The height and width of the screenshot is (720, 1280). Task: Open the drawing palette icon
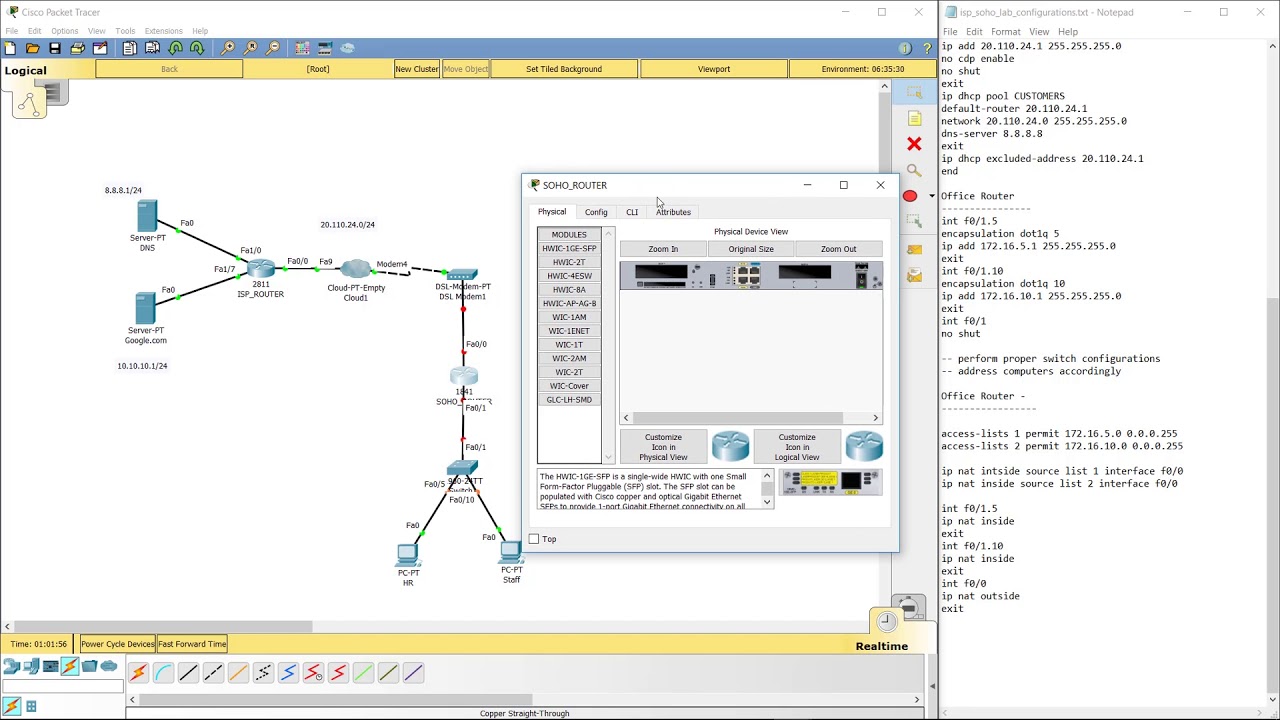303,48
